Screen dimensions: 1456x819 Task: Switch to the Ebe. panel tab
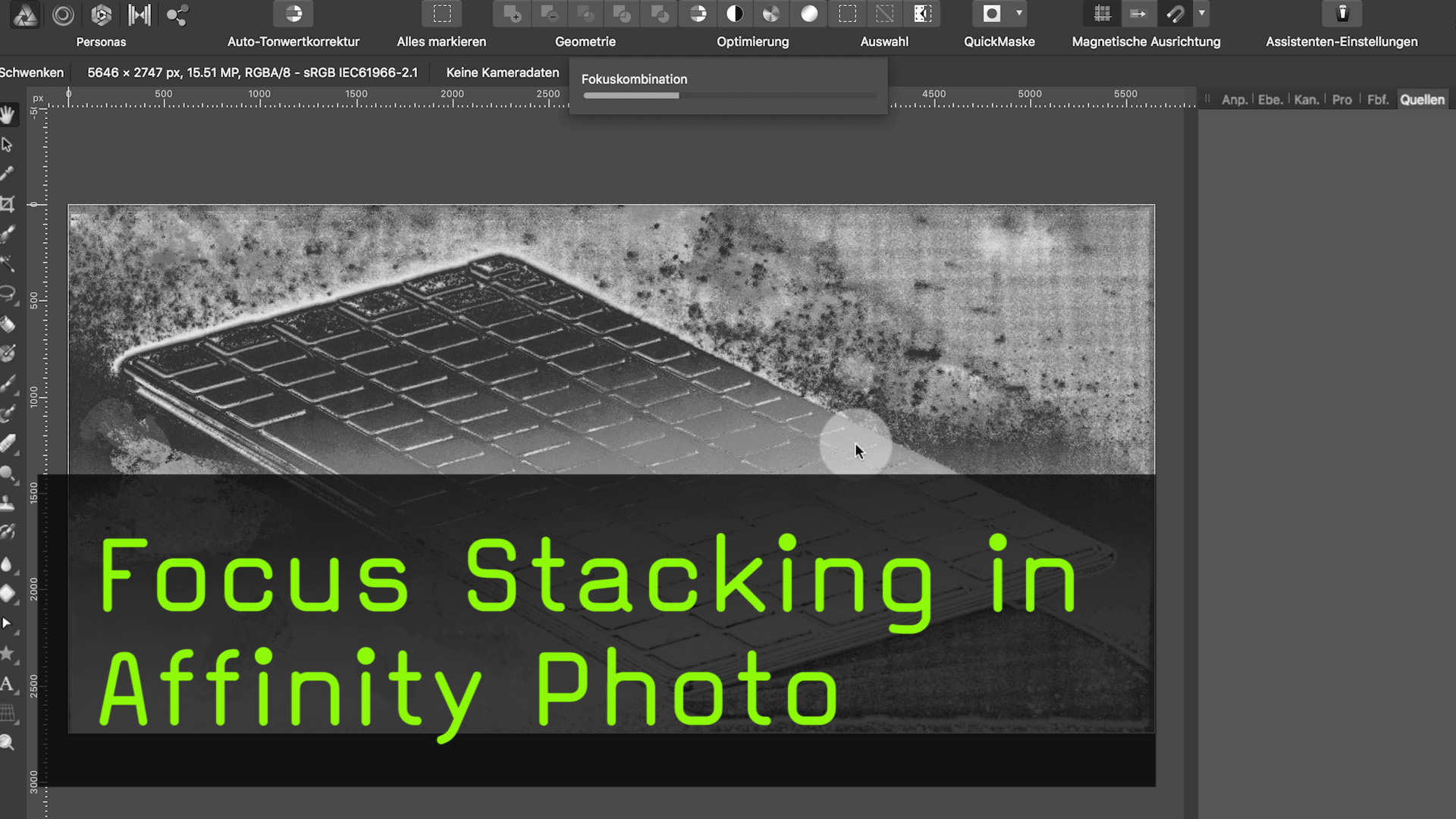pos(1270,100)
